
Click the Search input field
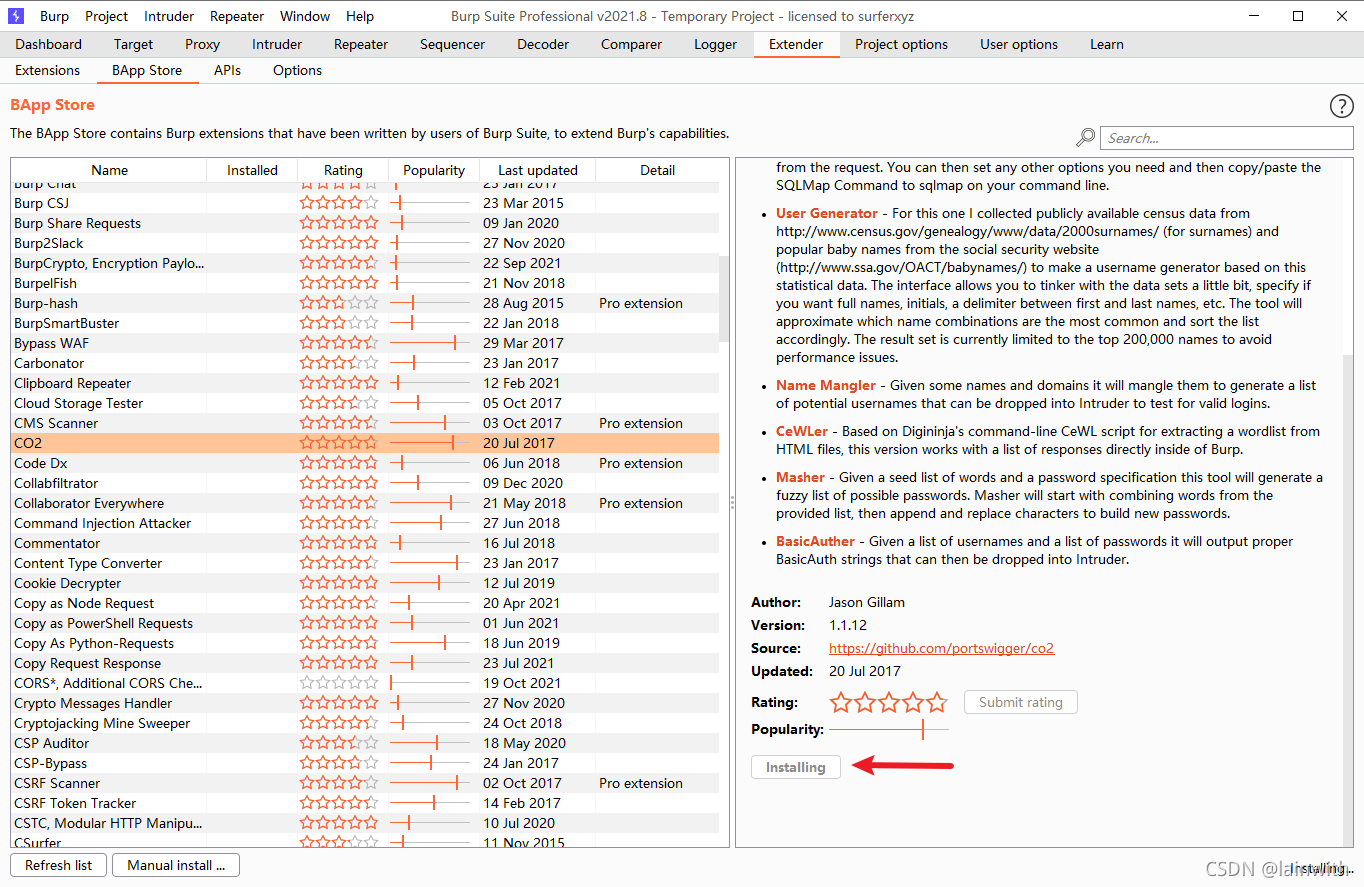point(1227,138)
